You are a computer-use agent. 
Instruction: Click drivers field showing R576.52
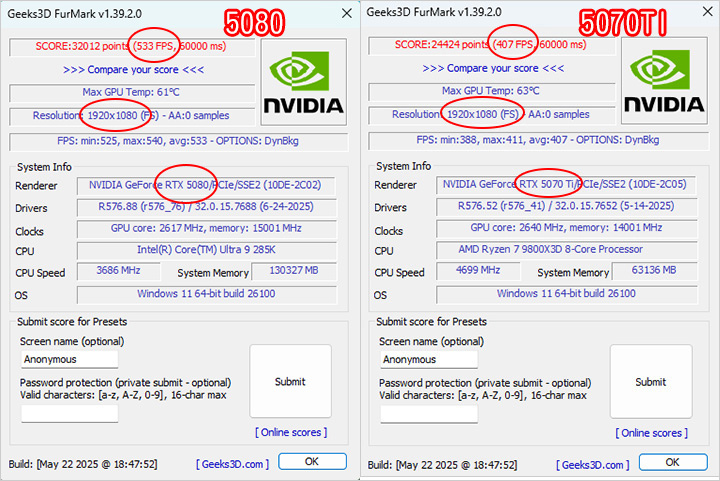567,207
